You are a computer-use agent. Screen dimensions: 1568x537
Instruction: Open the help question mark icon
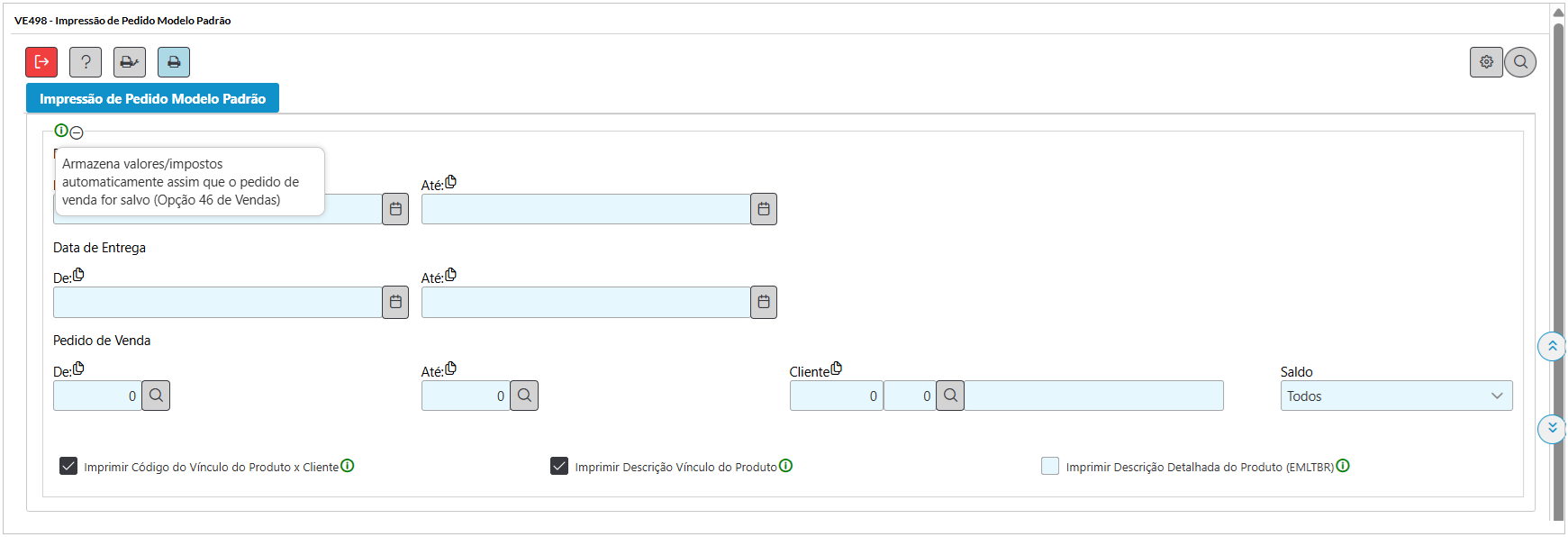click(x=86, y=62)
